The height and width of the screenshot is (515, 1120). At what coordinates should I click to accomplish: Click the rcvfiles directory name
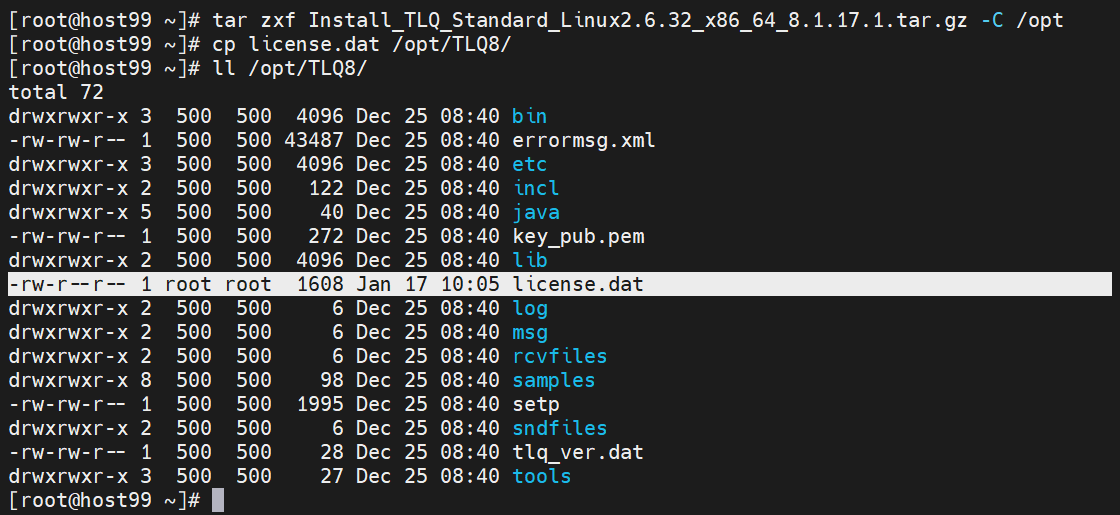[x=559, y=356]
